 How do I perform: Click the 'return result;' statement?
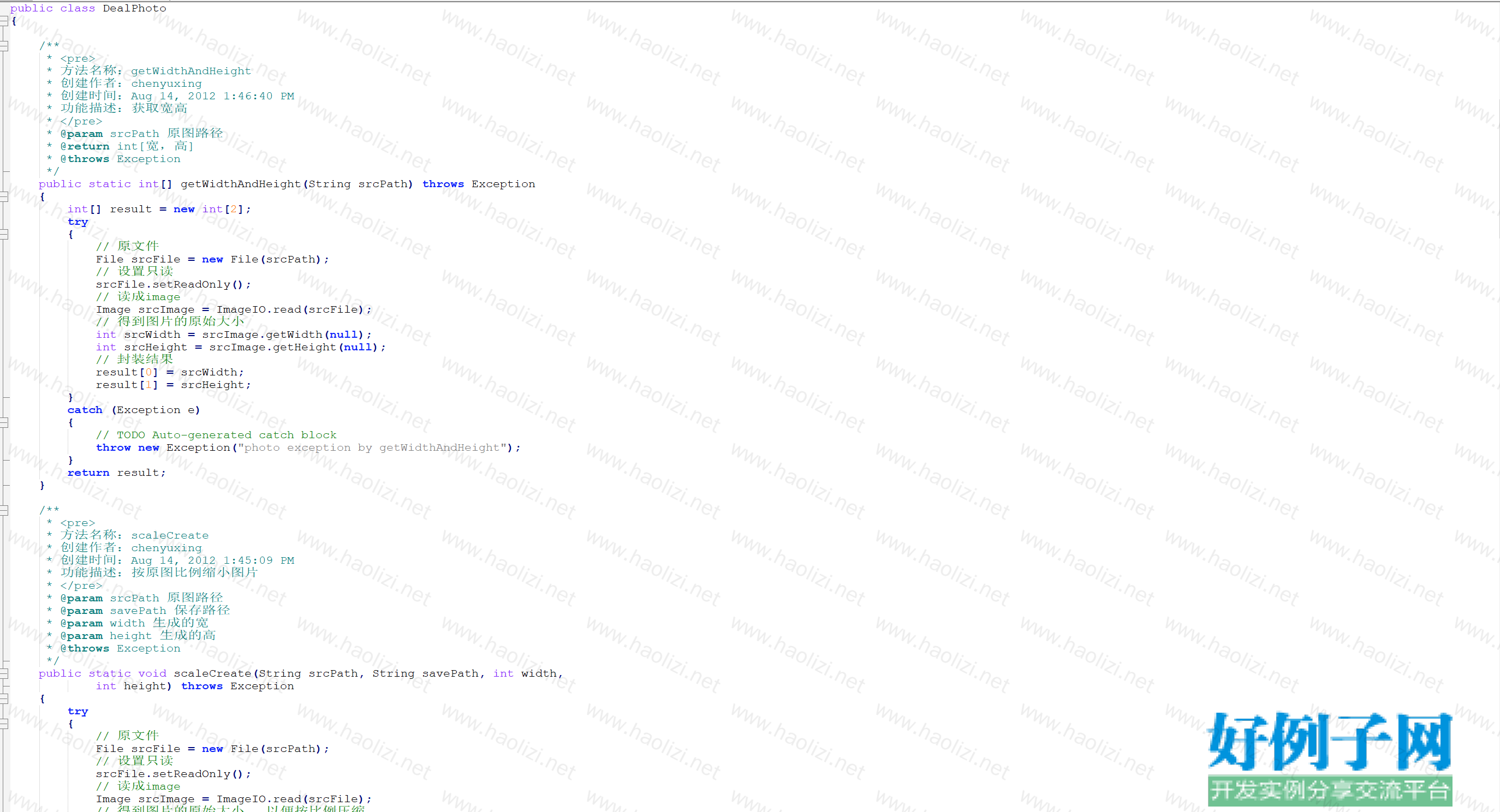[116, 473]
